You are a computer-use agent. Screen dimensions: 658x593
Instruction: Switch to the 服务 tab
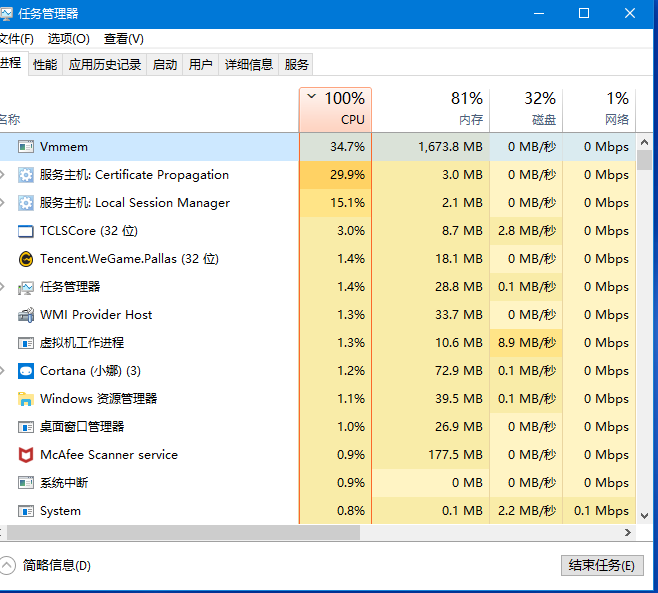296,65
